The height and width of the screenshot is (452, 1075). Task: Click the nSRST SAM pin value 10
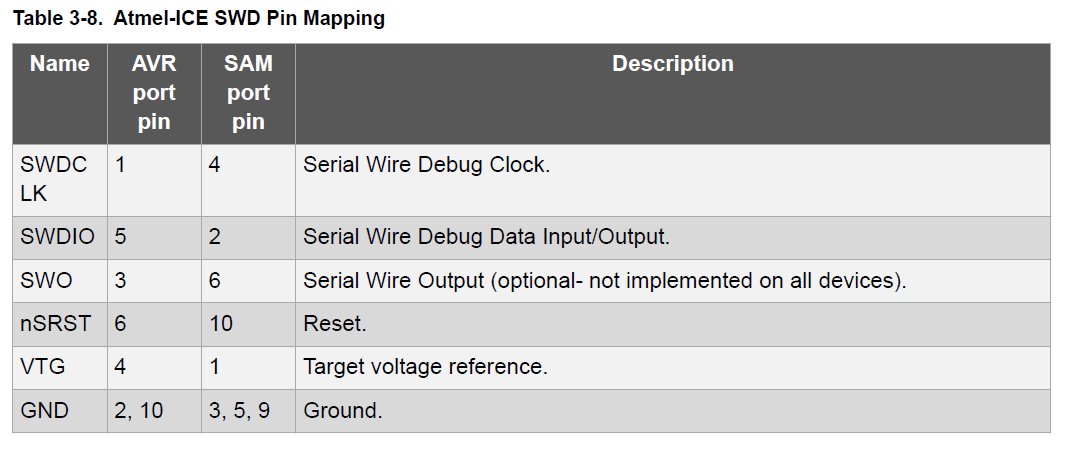220,324
